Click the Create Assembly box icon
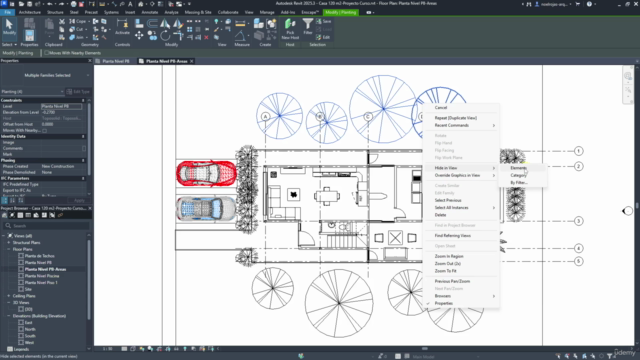Image resolution: width=640 pixels, height=360 pixels. 258,23
